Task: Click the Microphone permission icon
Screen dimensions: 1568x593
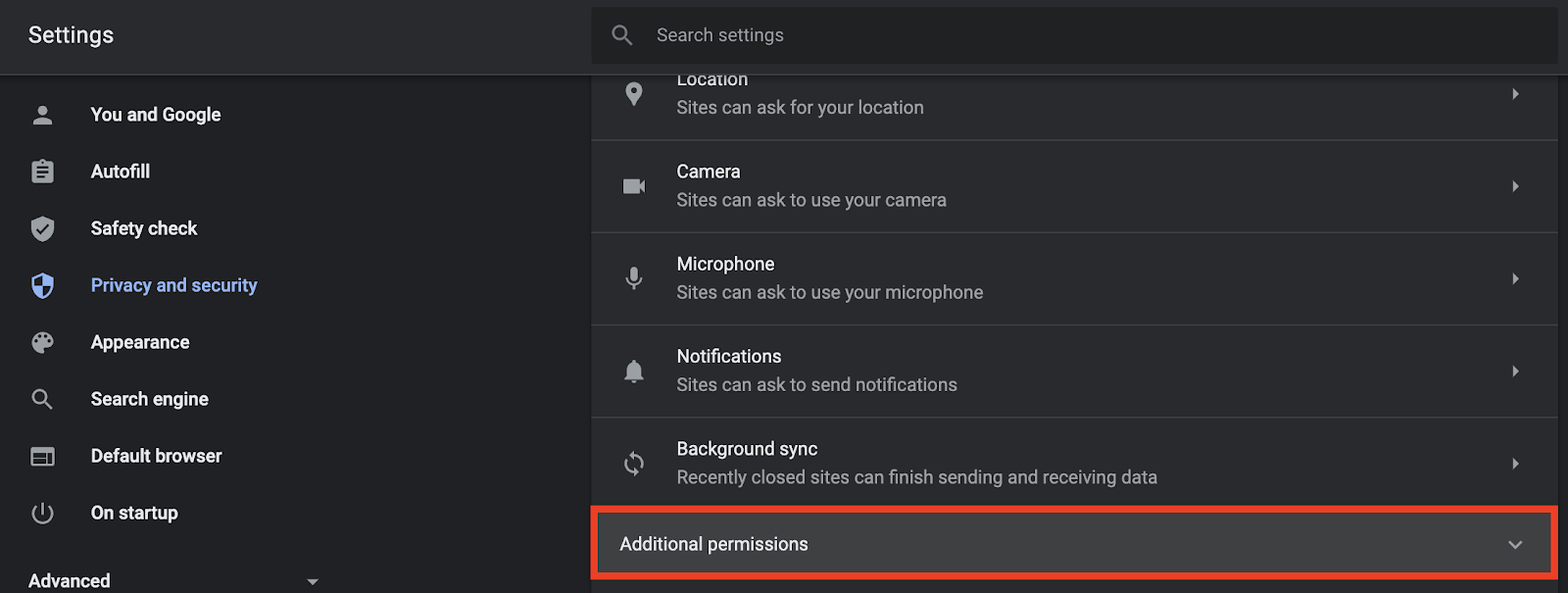Action: 634,278
